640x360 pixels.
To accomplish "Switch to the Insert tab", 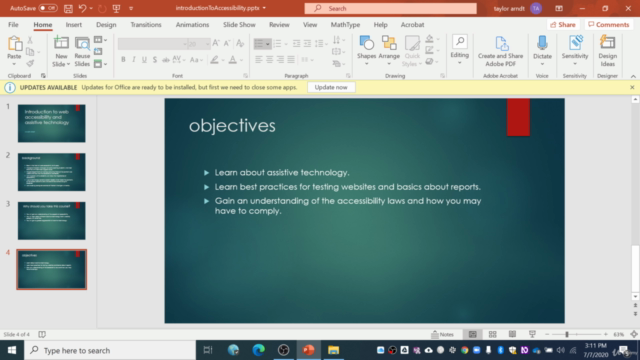I will click(73, 24).
